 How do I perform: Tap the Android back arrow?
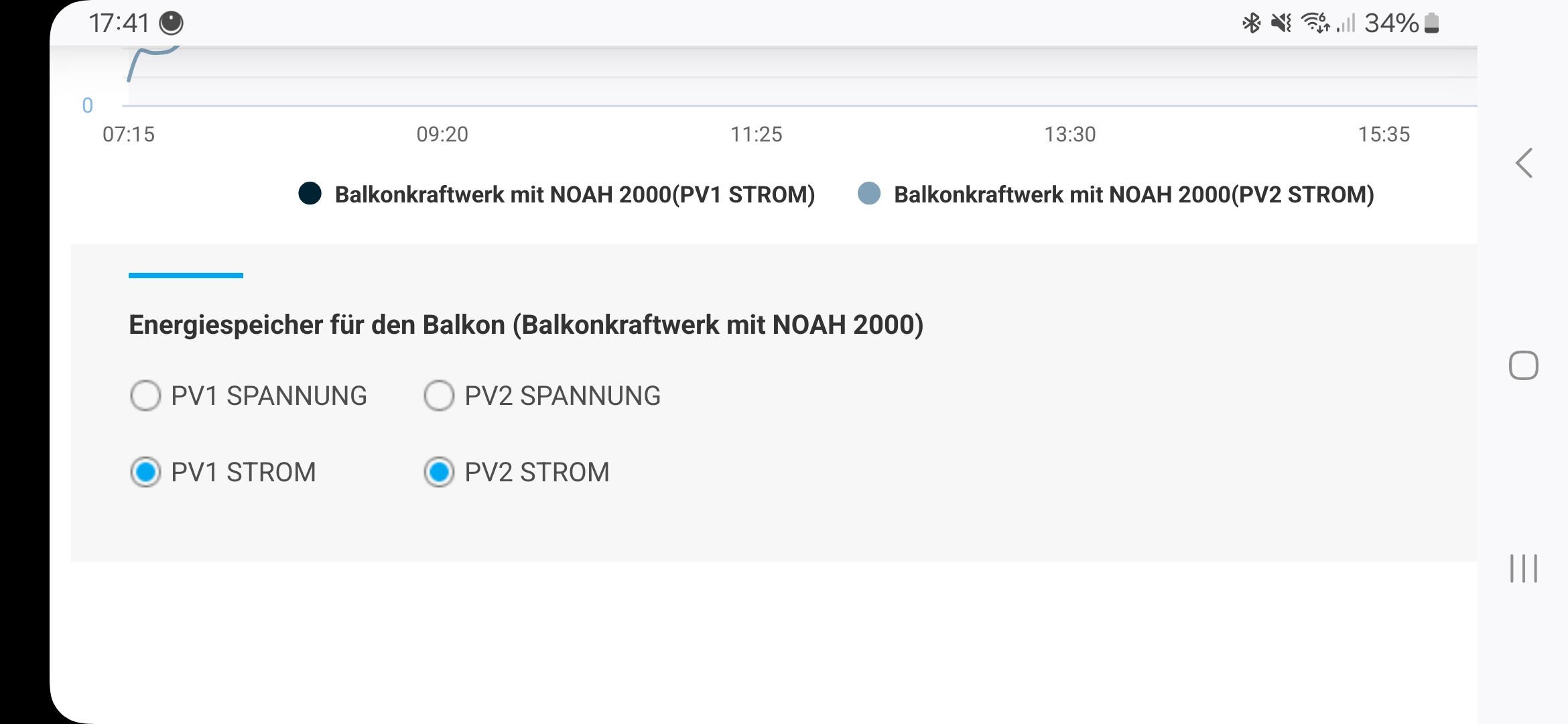[1524, 163]
